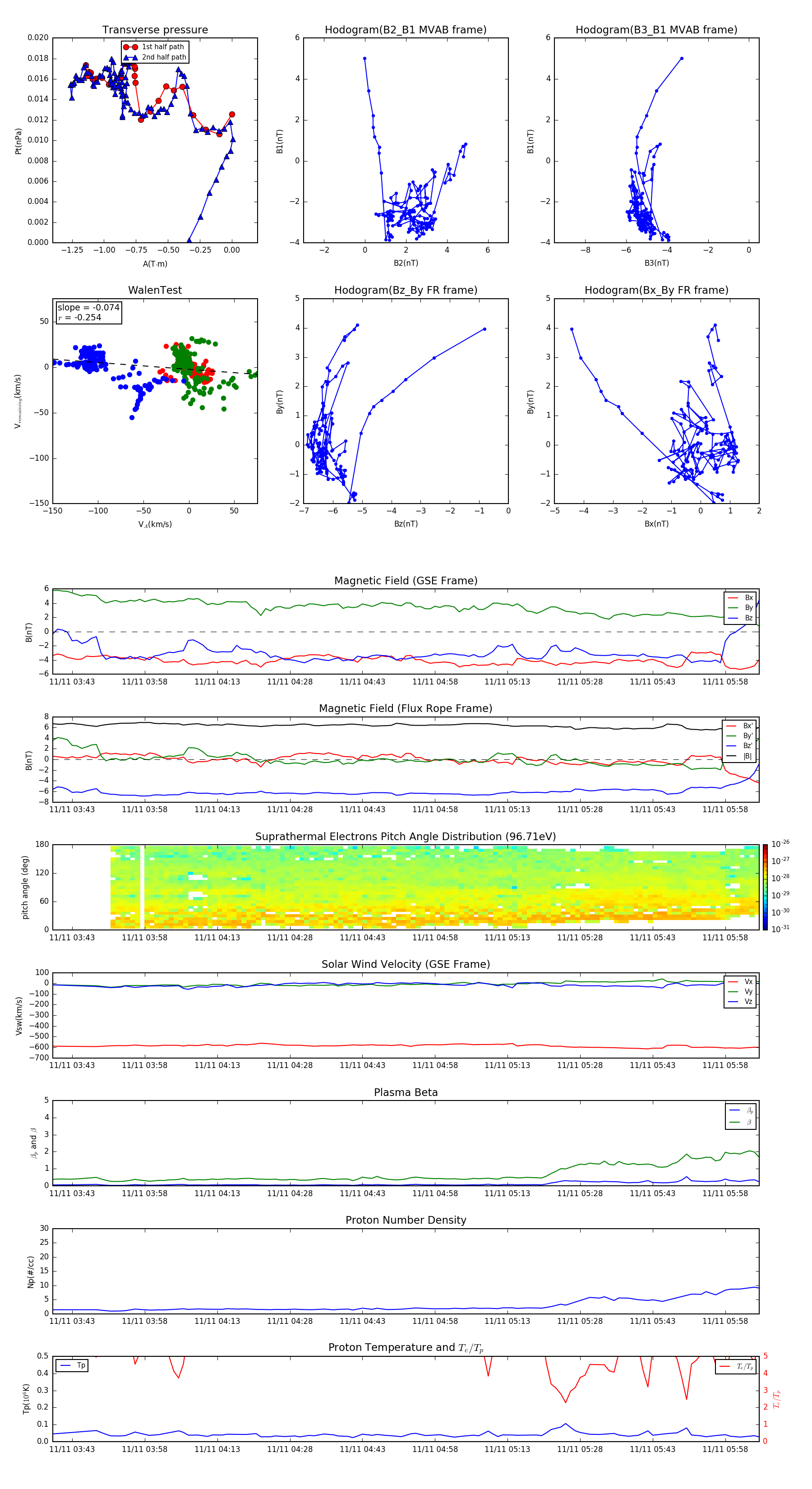Click 'slope = -0.074' annotation
This screenshot has height=1489, width=812.
88,308
